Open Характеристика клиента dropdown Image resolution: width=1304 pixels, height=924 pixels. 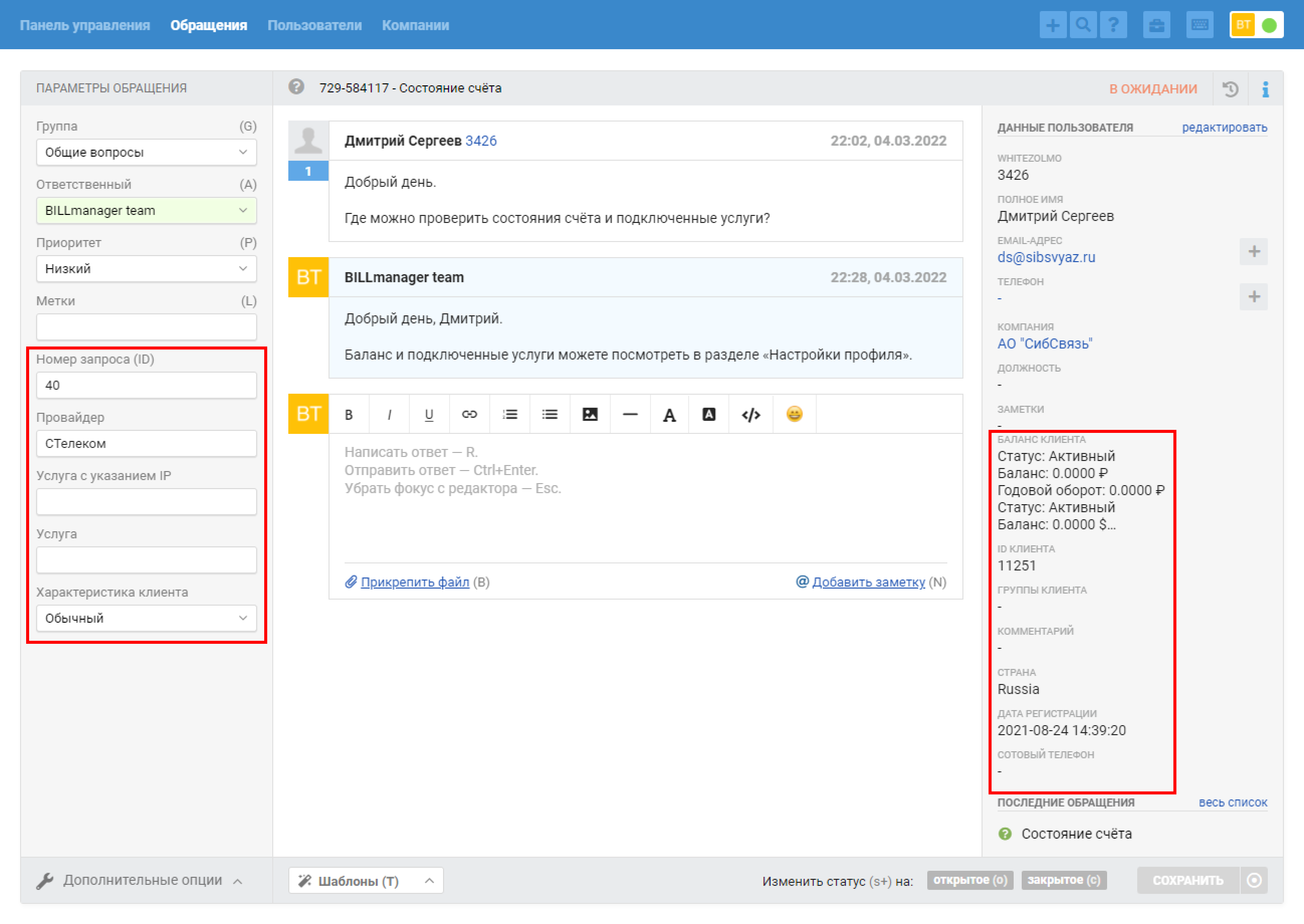tap(146, 618)
